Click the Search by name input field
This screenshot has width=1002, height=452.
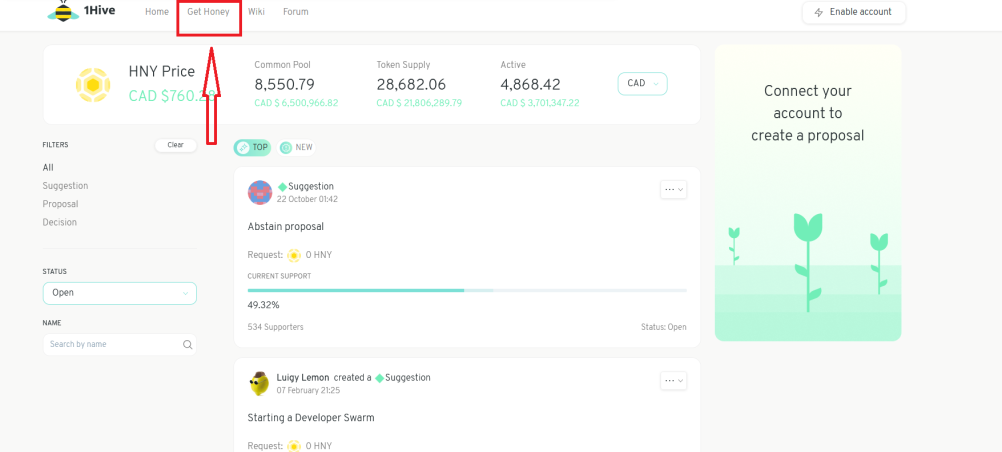(119, 345)
